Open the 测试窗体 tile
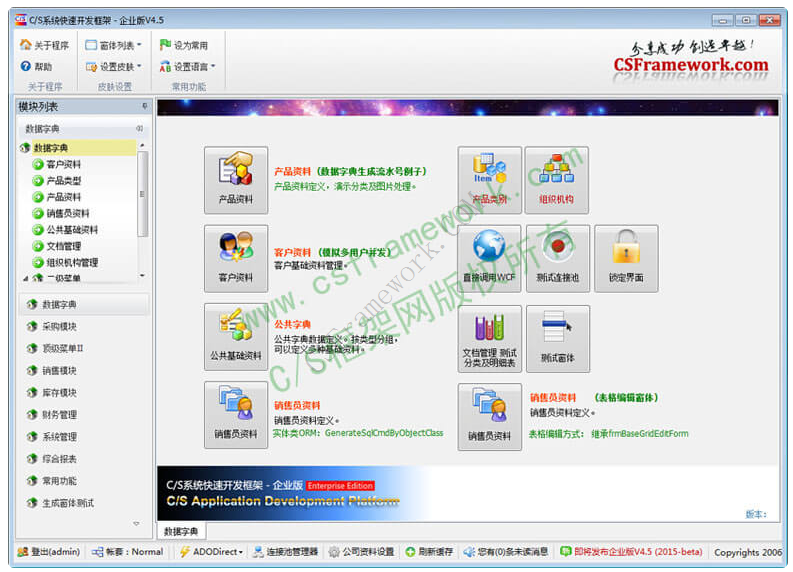Screen dimensions: 793x572 [557, 339]
